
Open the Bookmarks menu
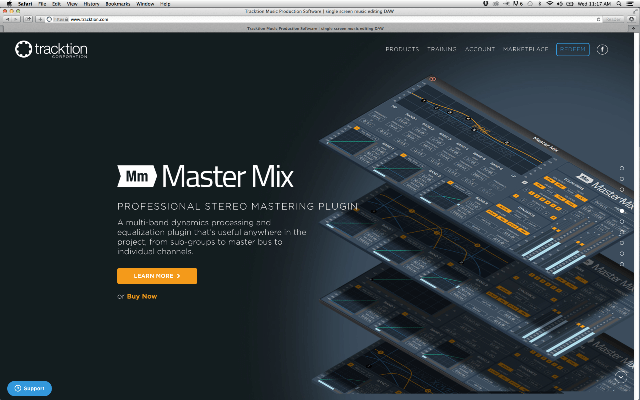coord(118,4)
